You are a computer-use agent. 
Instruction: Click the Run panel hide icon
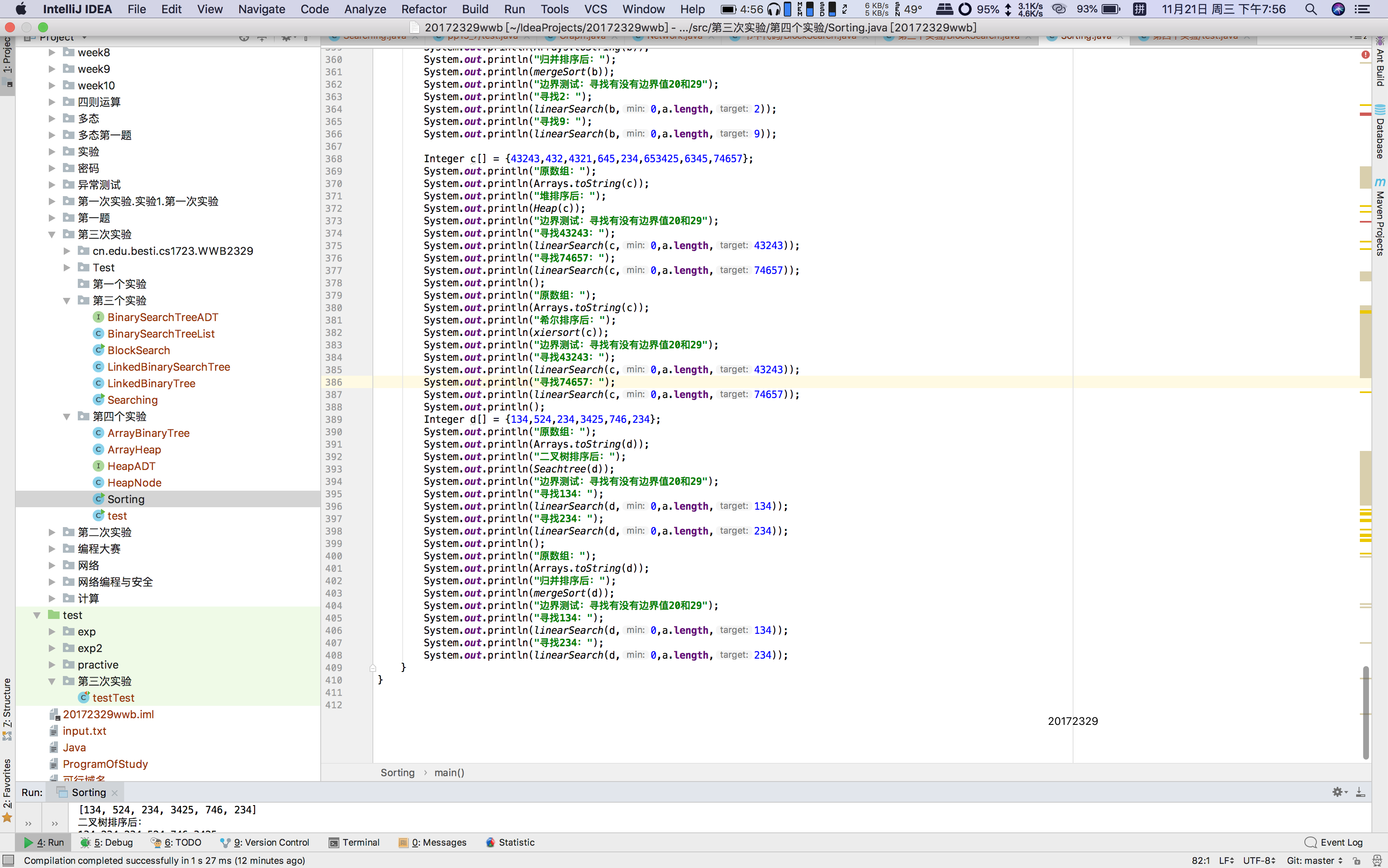[x=1360, y=792]
